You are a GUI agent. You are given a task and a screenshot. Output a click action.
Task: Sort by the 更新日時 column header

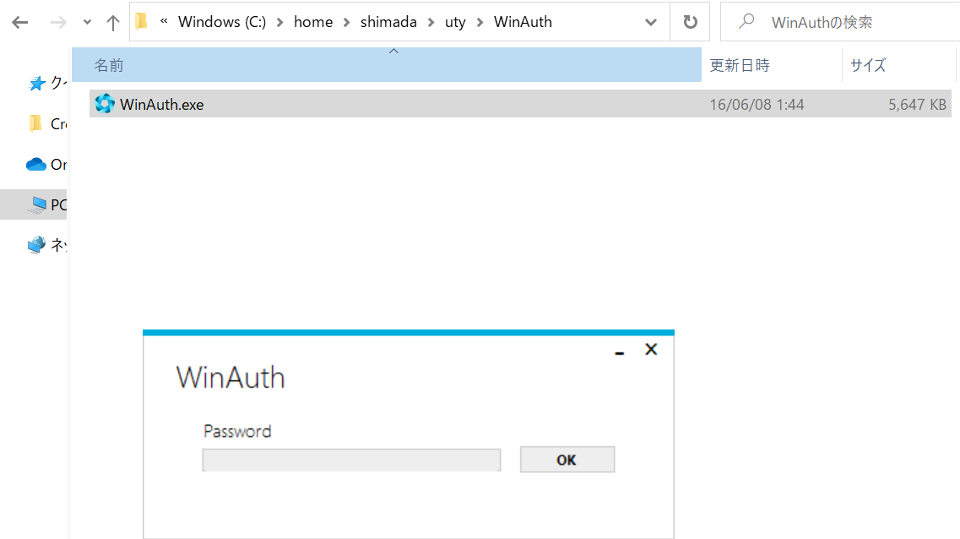pyautogui.click(x=772, y=65)
